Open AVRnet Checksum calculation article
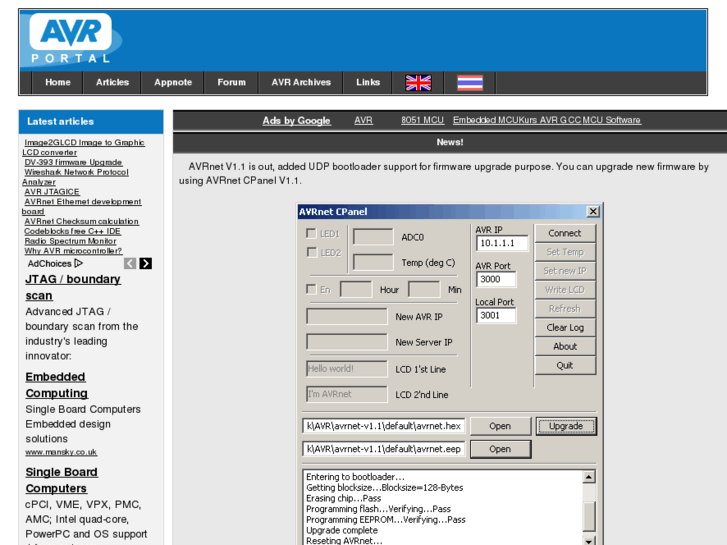 pyautogui.click(x=82, y=221)
